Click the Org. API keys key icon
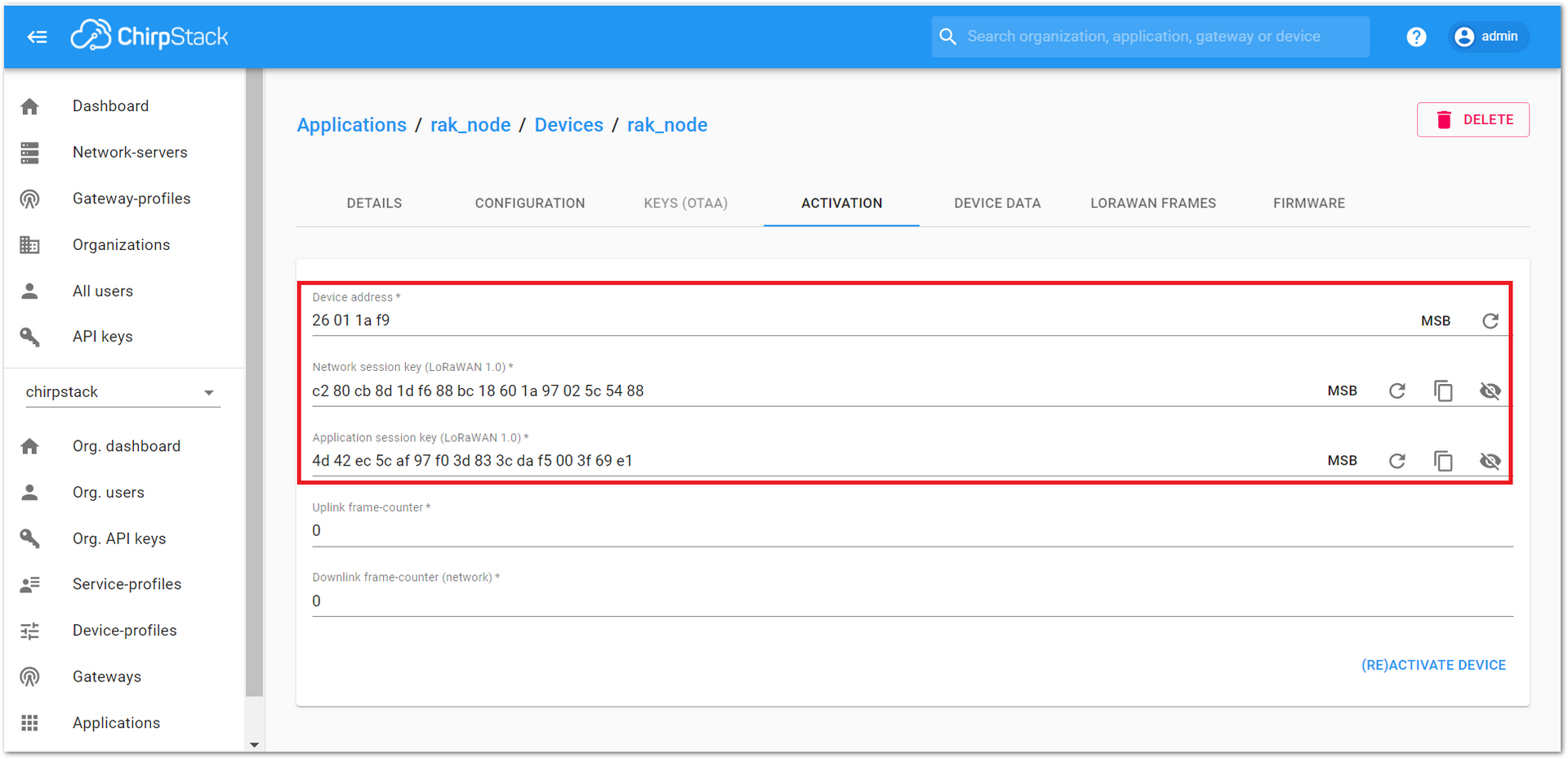This screenshot has height=759, width=1568. pos(30,538)
